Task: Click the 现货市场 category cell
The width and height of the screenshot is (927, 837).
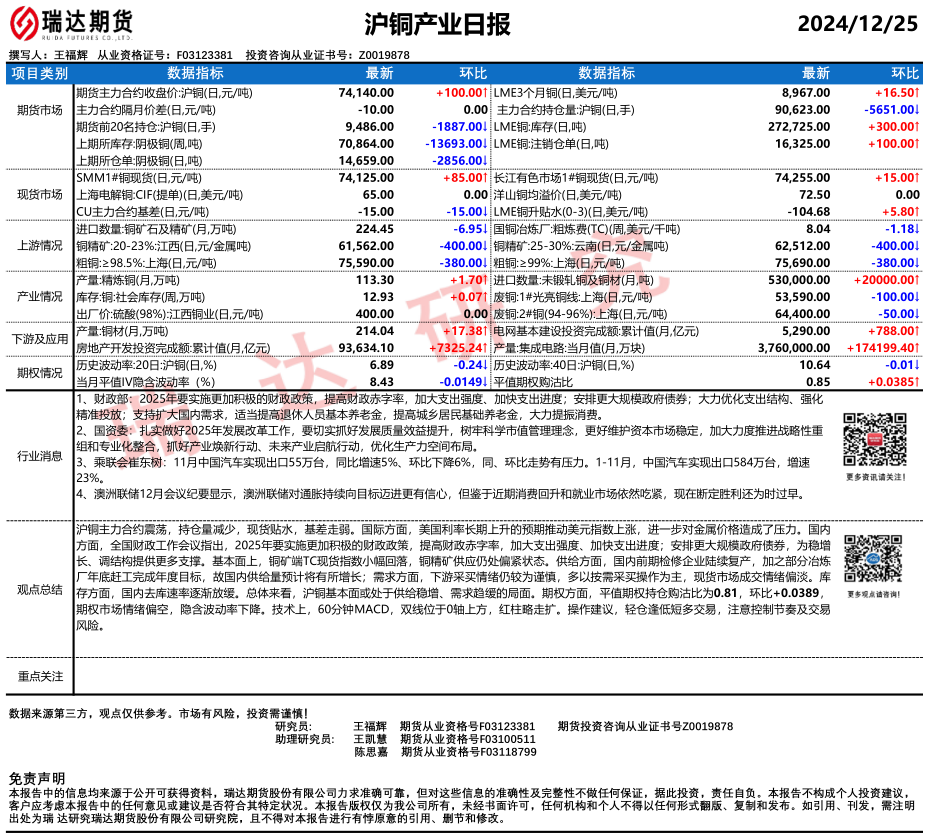Action: click(40, 194)
